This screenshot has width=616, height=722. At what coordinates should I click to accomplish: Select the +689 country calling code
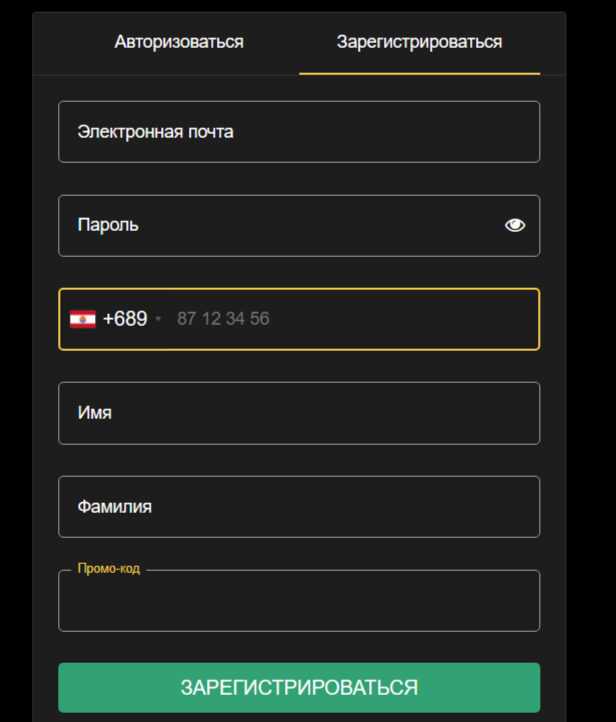125,319
